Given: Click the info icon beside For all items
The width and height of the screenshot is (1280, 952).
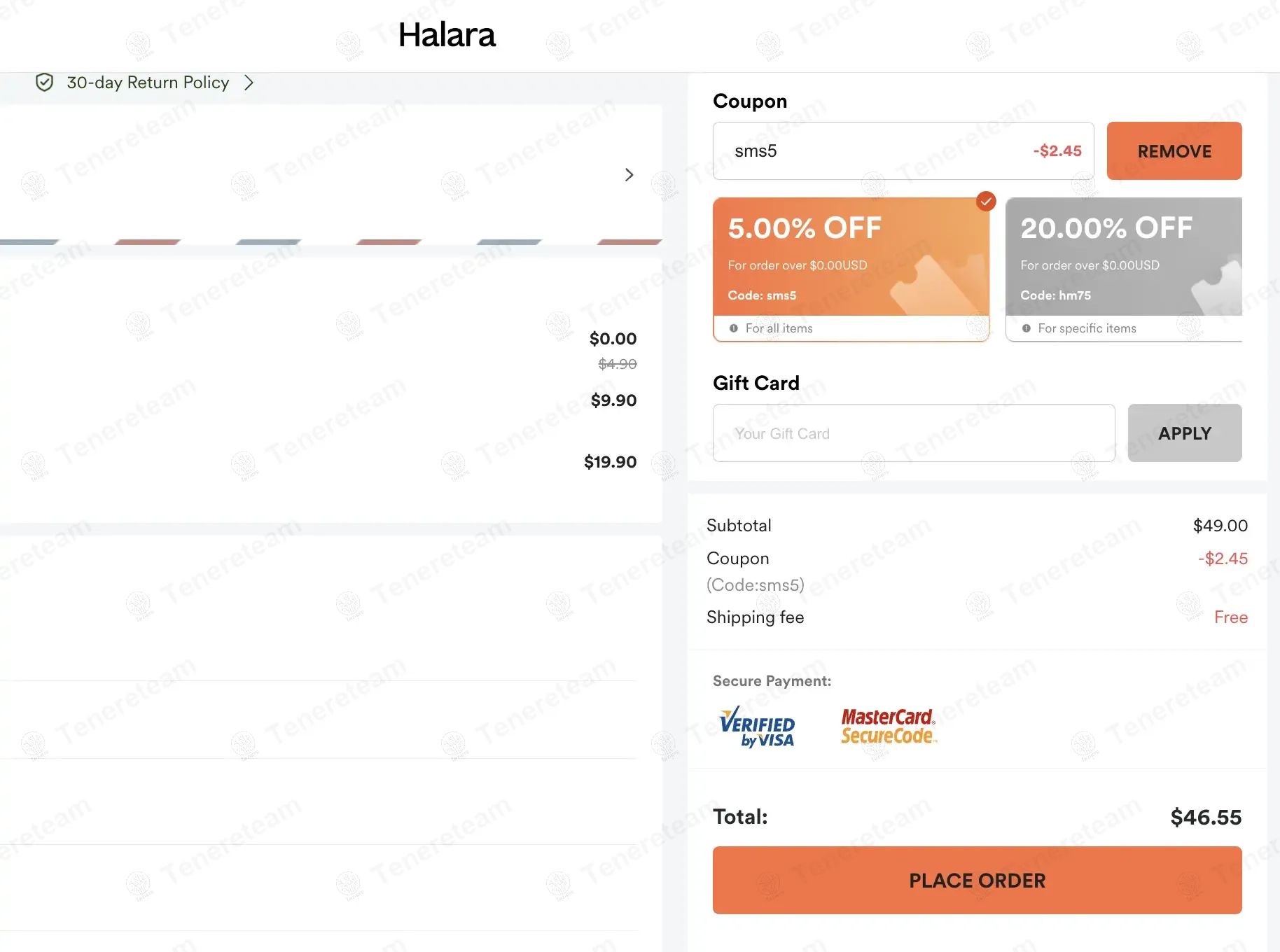Looking at the screenshot, I should pos(733,328).
